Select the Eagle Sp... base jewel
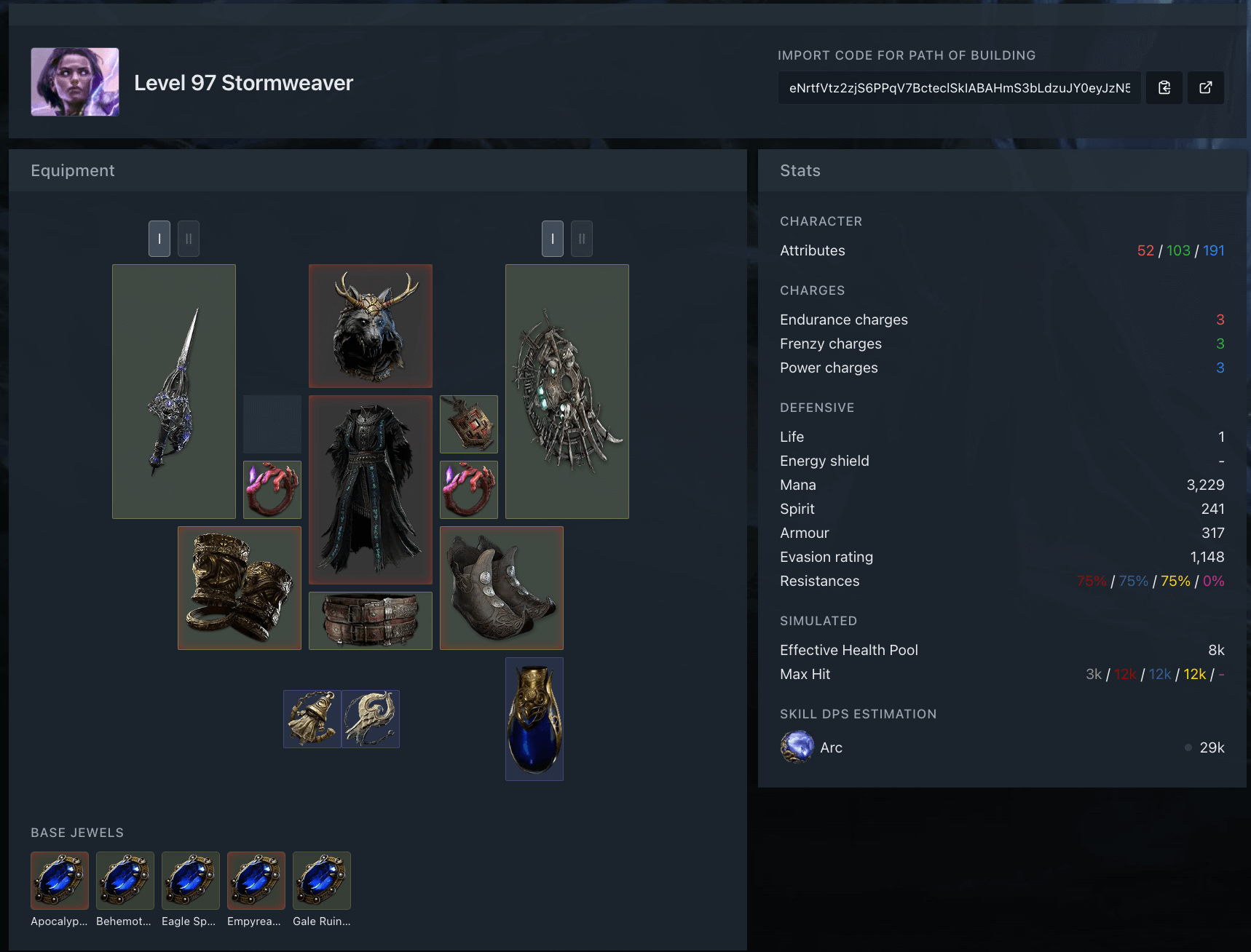The height and width of the screenshot is (952, 1251). coord(191,881)
